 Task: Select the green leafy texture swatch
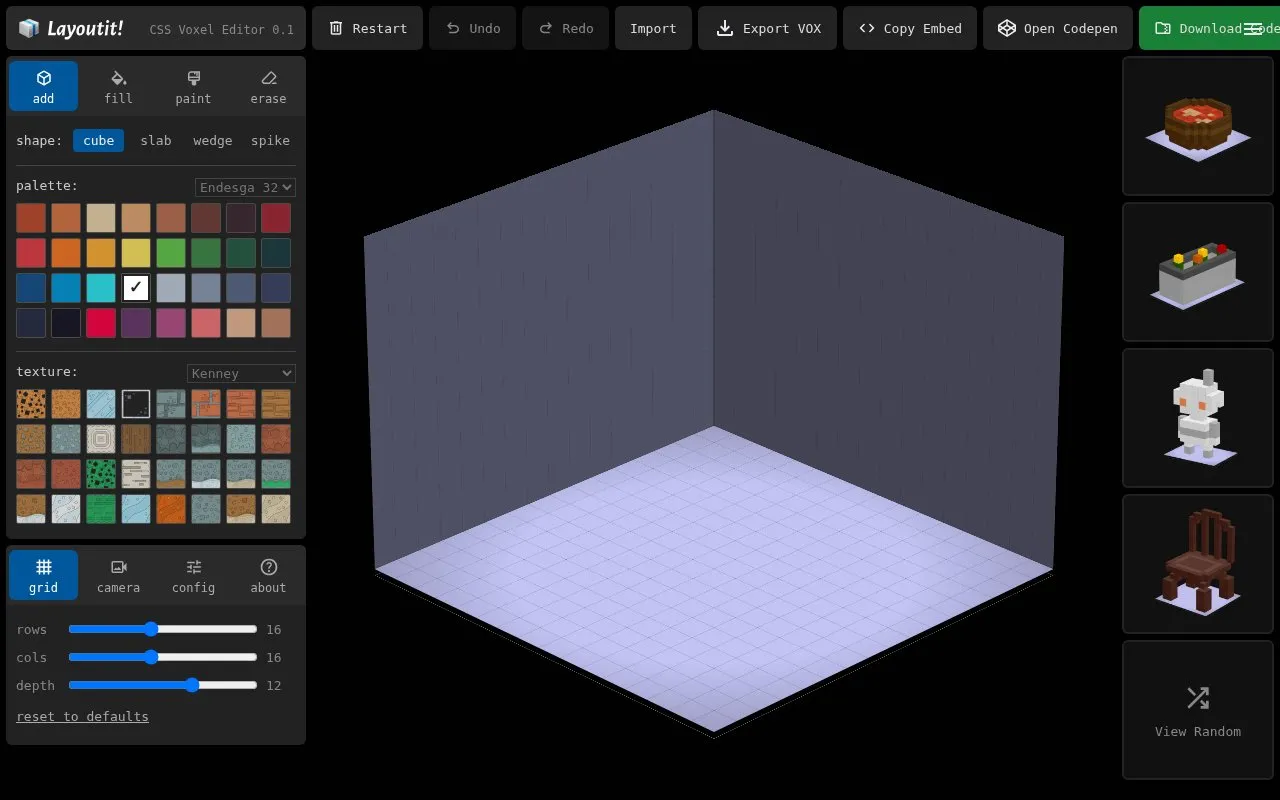pyautogui.click(x=101, y=474)
